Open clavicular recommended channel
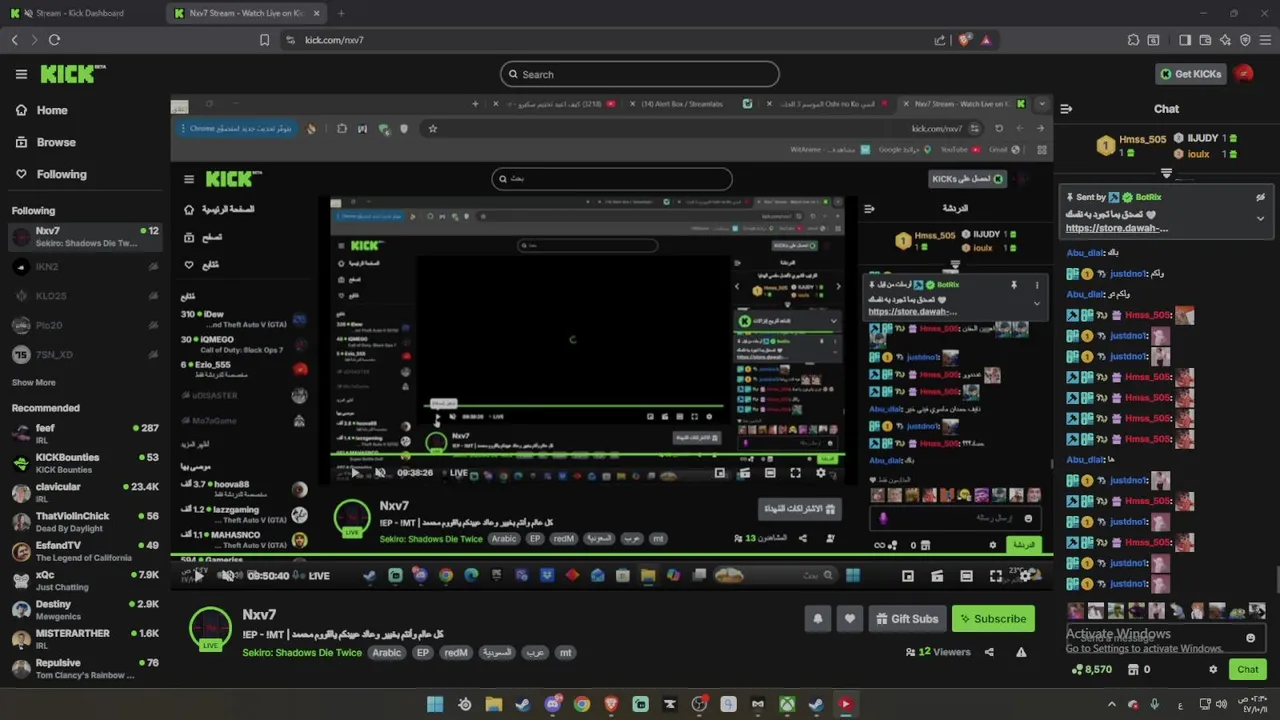The height and width of the screenshot is (720, 1280). point(85,492)
